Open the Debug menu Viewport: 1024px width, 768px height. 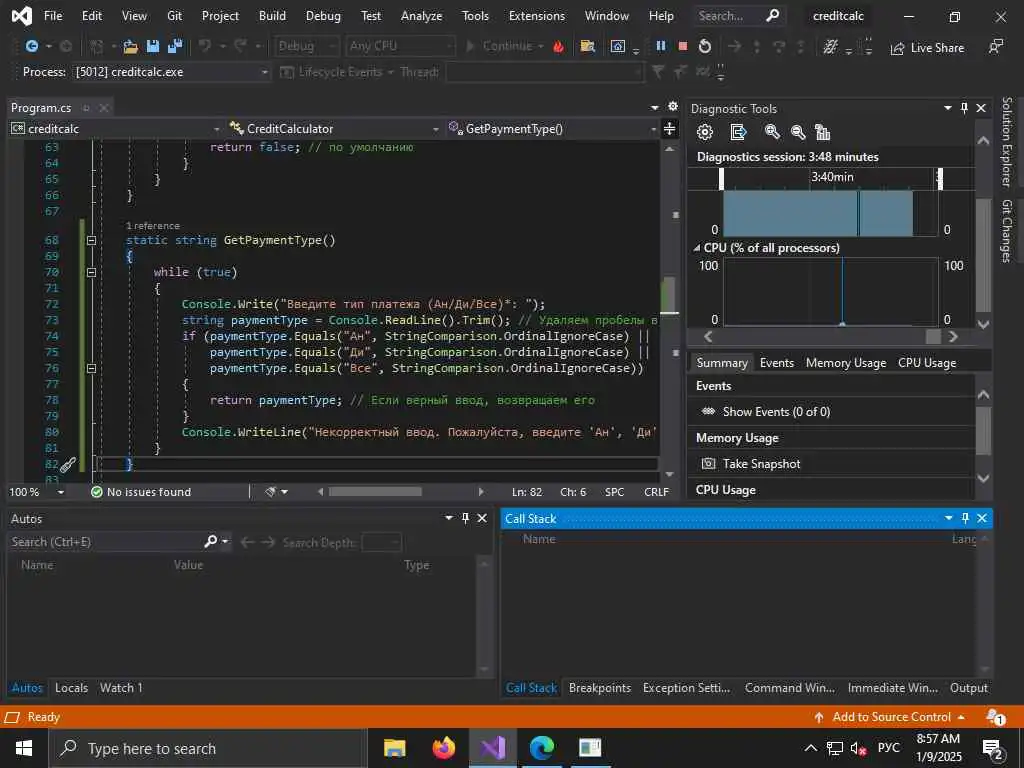pos(323,16)
